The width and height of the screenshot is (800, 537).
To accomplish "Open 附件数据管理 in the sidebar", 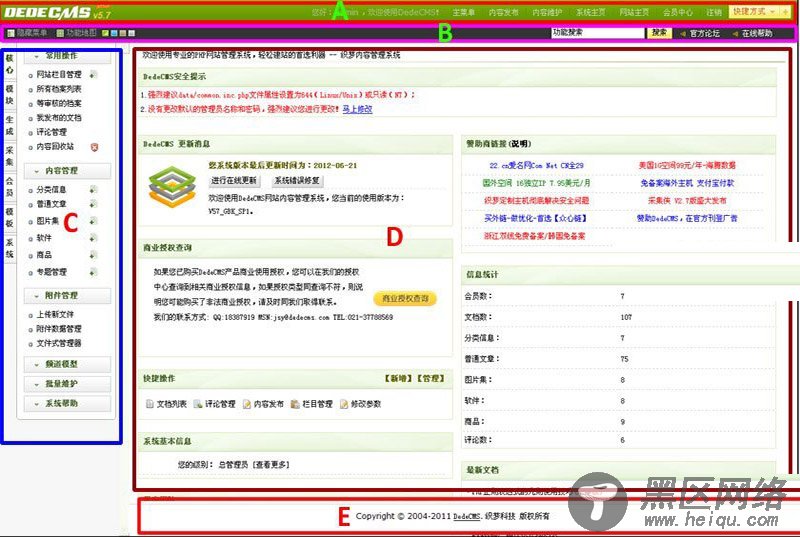I will (x=59, y=329).
